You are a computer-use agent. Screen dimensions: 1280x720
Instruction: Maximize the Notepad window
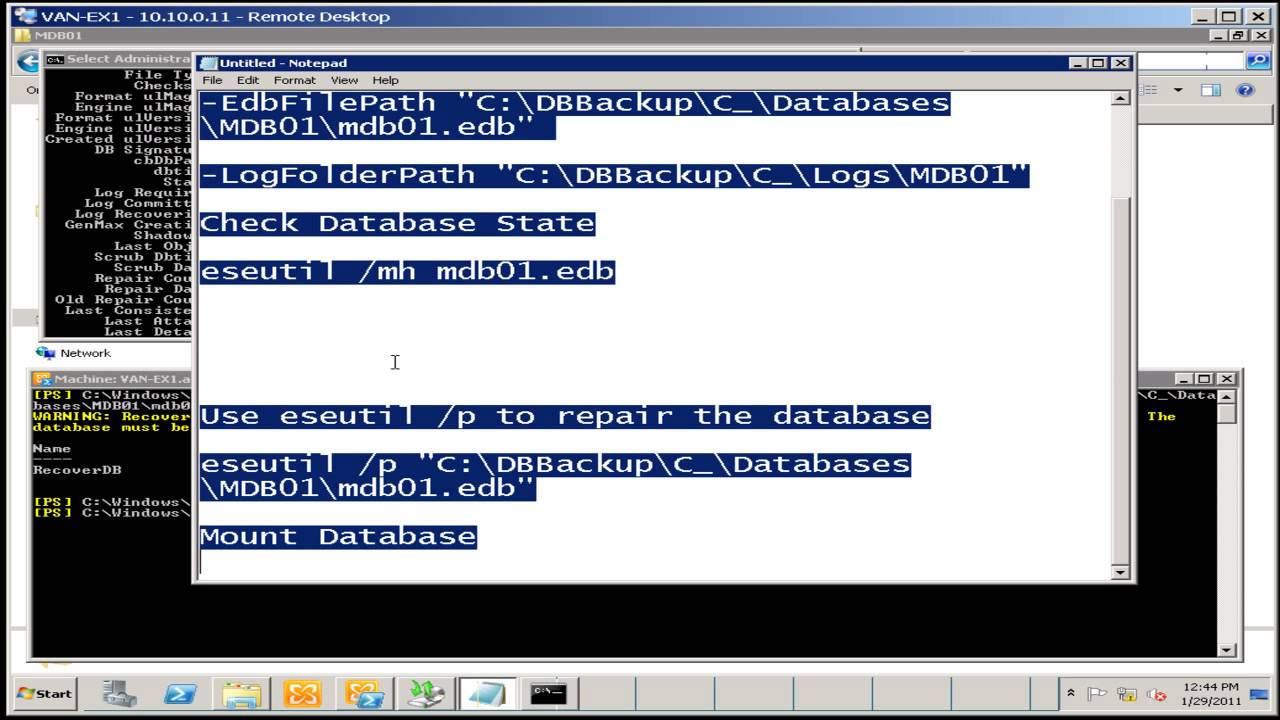coord(1098,63)
